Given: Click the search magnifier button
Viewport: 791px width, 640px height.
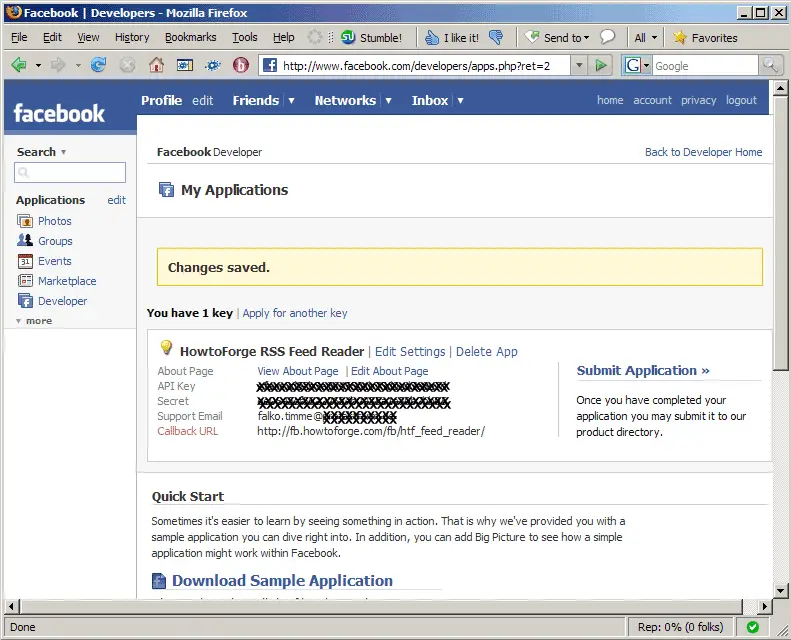Looking at the screenshot, I should point(770,65).
